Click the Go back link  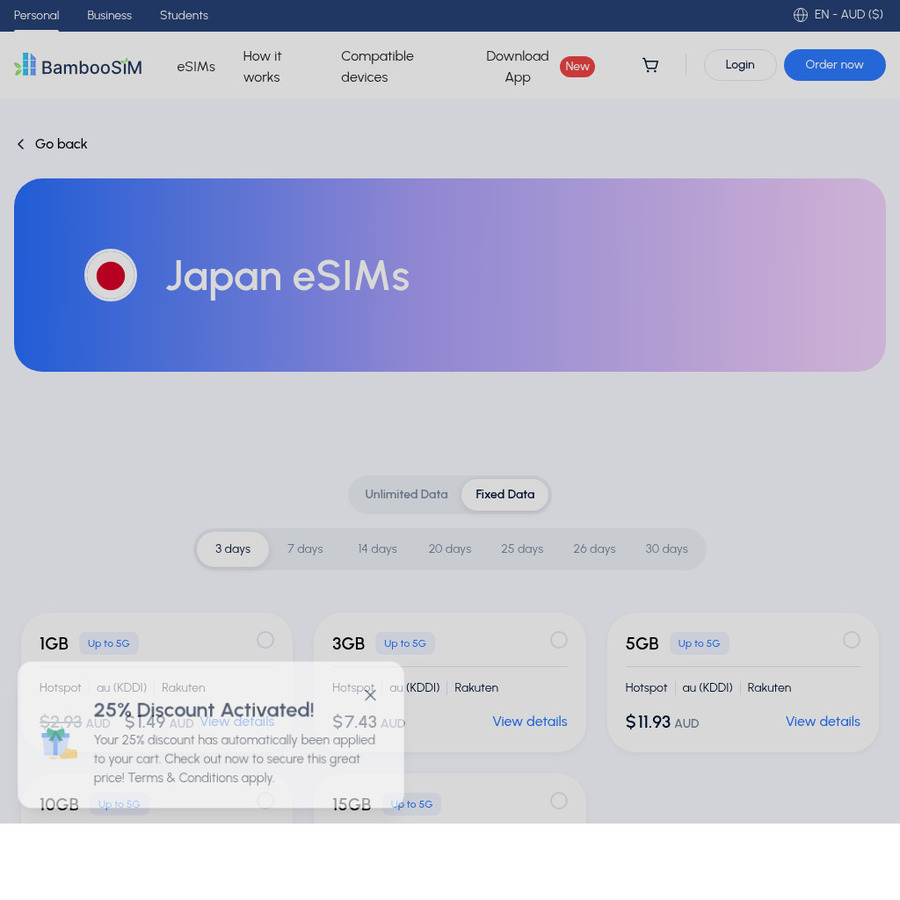pyautogui.click(x=52, y=144)
